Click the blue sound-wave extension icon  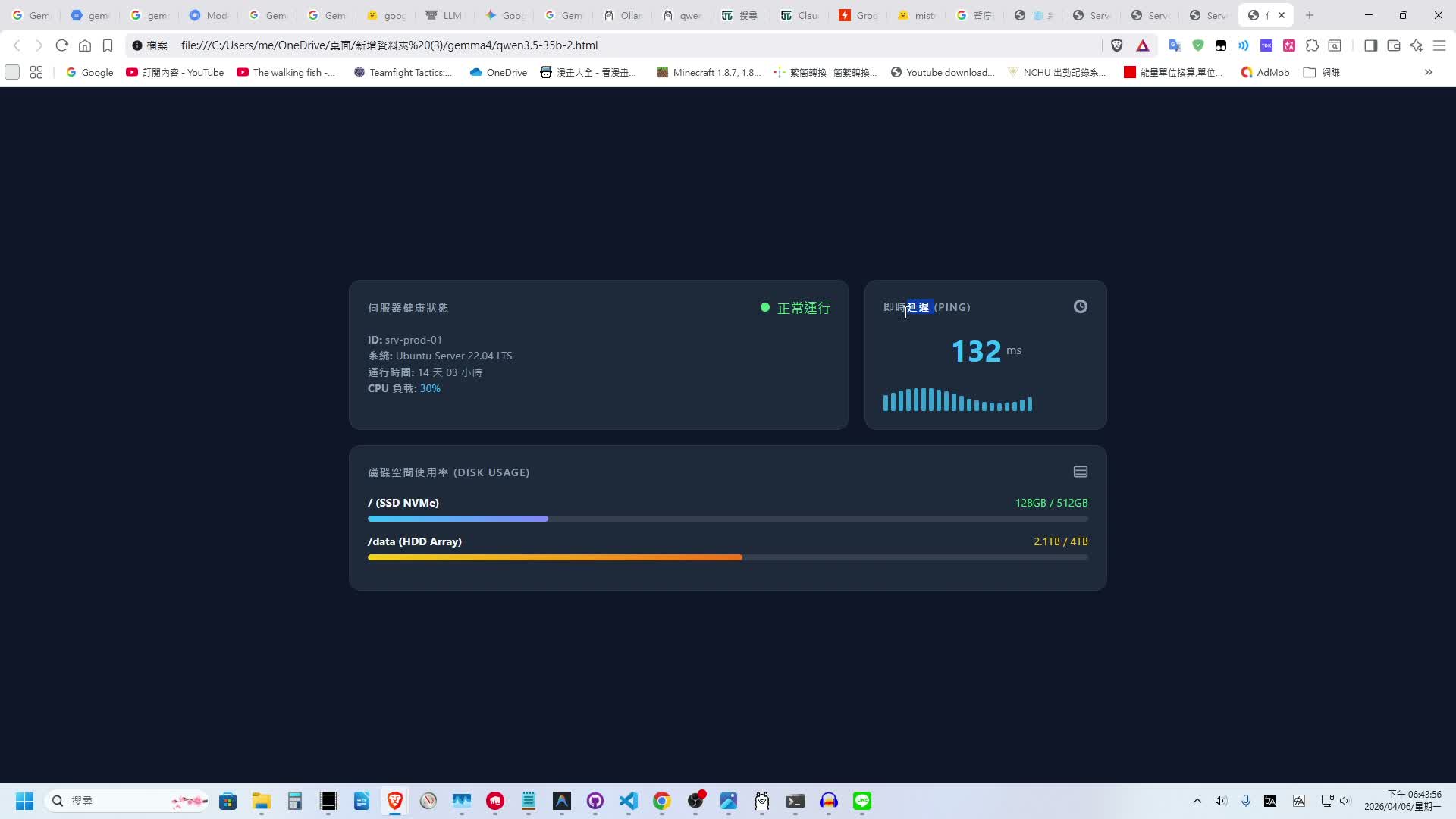click(x=1244, y=45)
